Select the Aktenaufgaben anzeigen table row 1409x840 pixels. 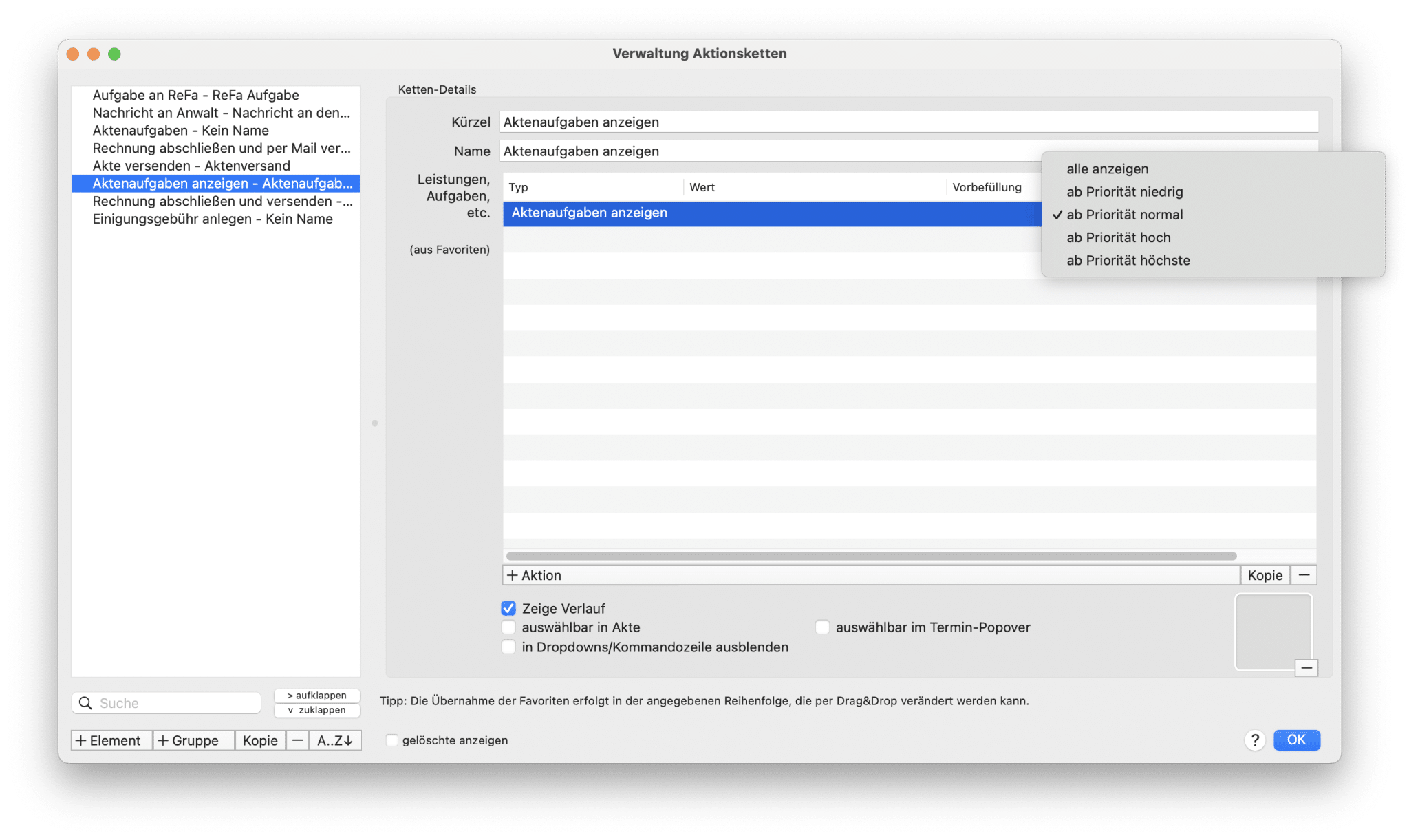[x=772, y=213]
